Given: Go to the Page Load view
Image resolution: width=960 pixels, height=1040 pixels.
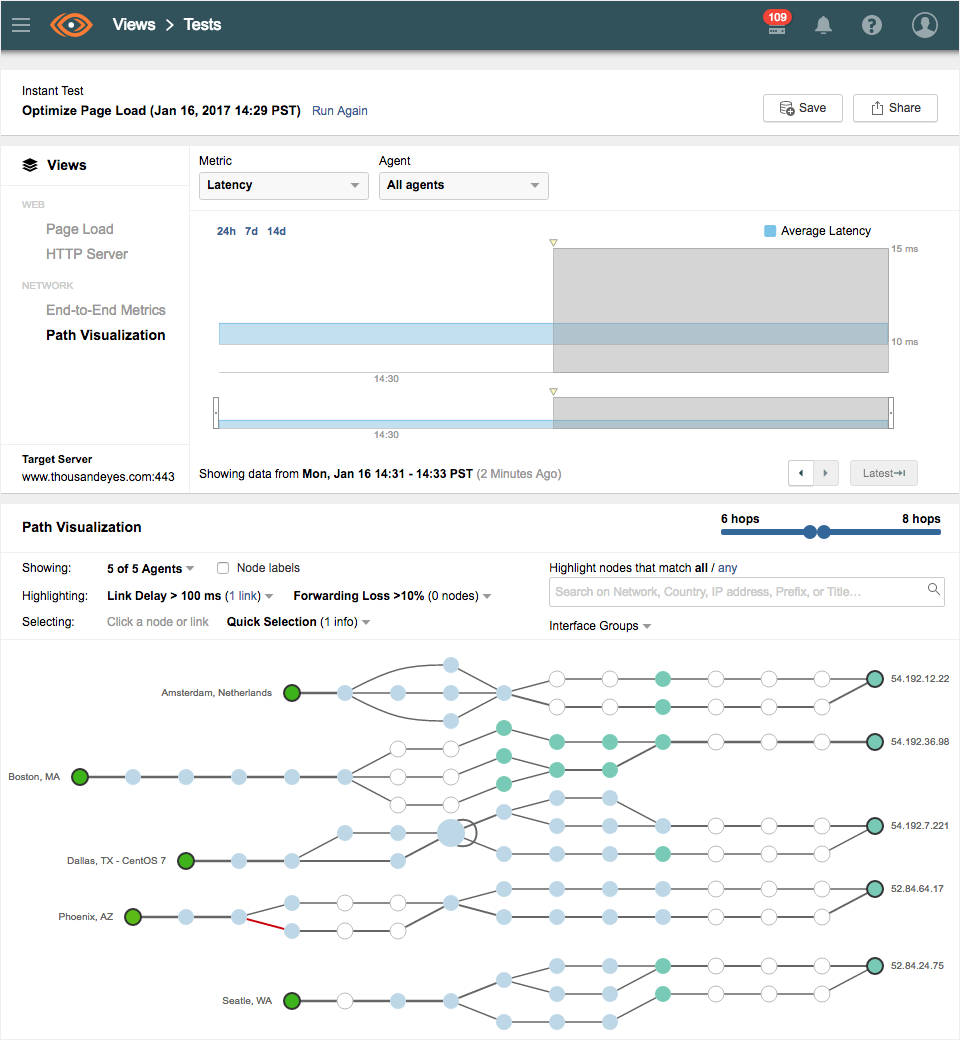Looking at the screenshot, I should point(80,229).
